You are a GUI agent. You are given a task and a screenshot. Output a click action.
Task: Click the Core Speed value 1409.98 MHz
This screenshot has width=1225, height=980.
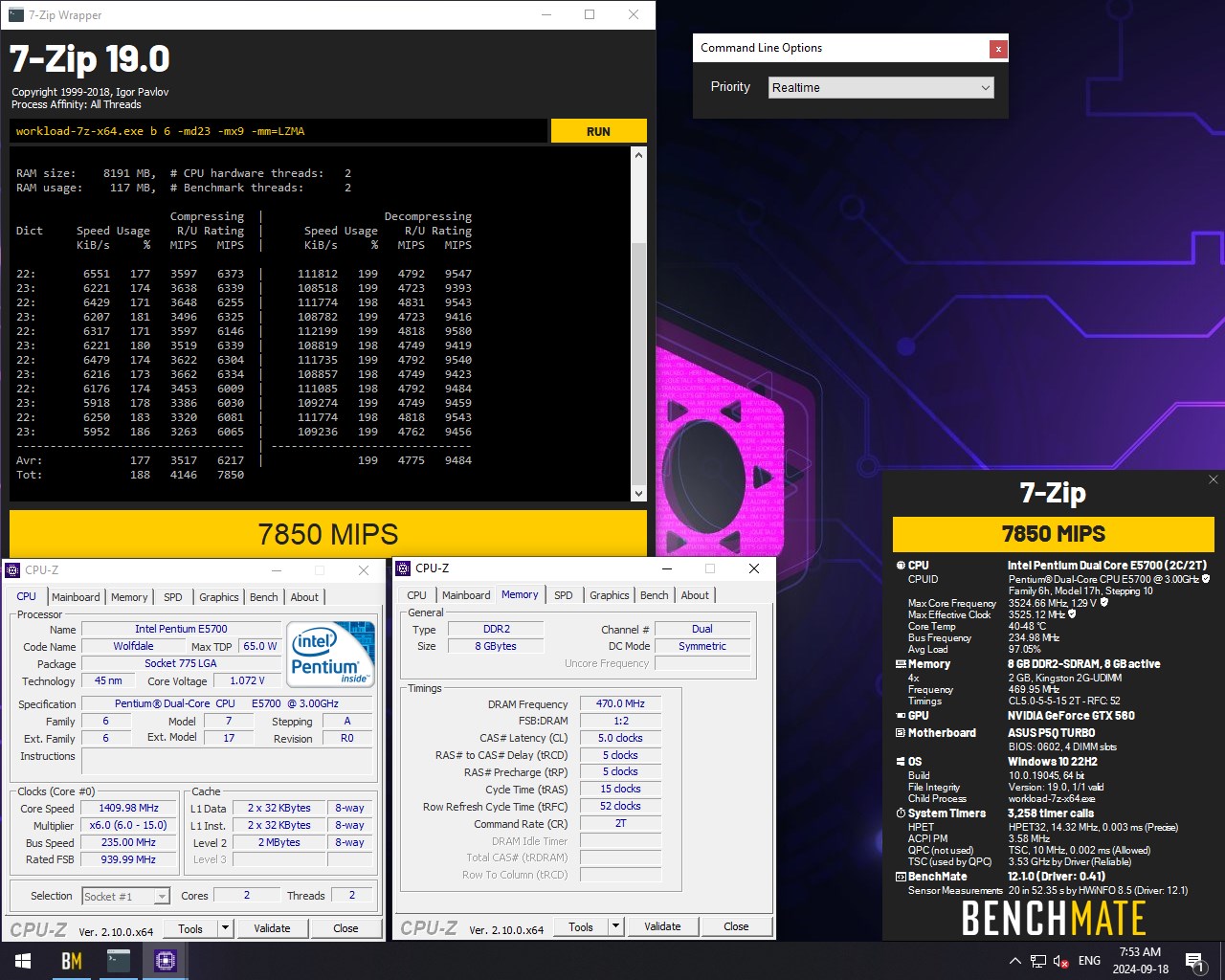[x=129, y=808]
